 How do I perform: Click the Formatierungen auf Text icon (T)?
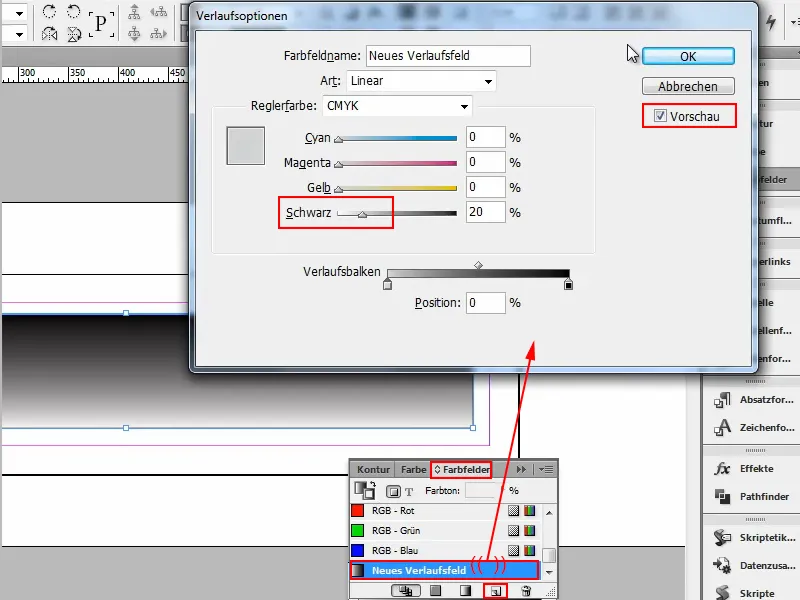(409, 491)
